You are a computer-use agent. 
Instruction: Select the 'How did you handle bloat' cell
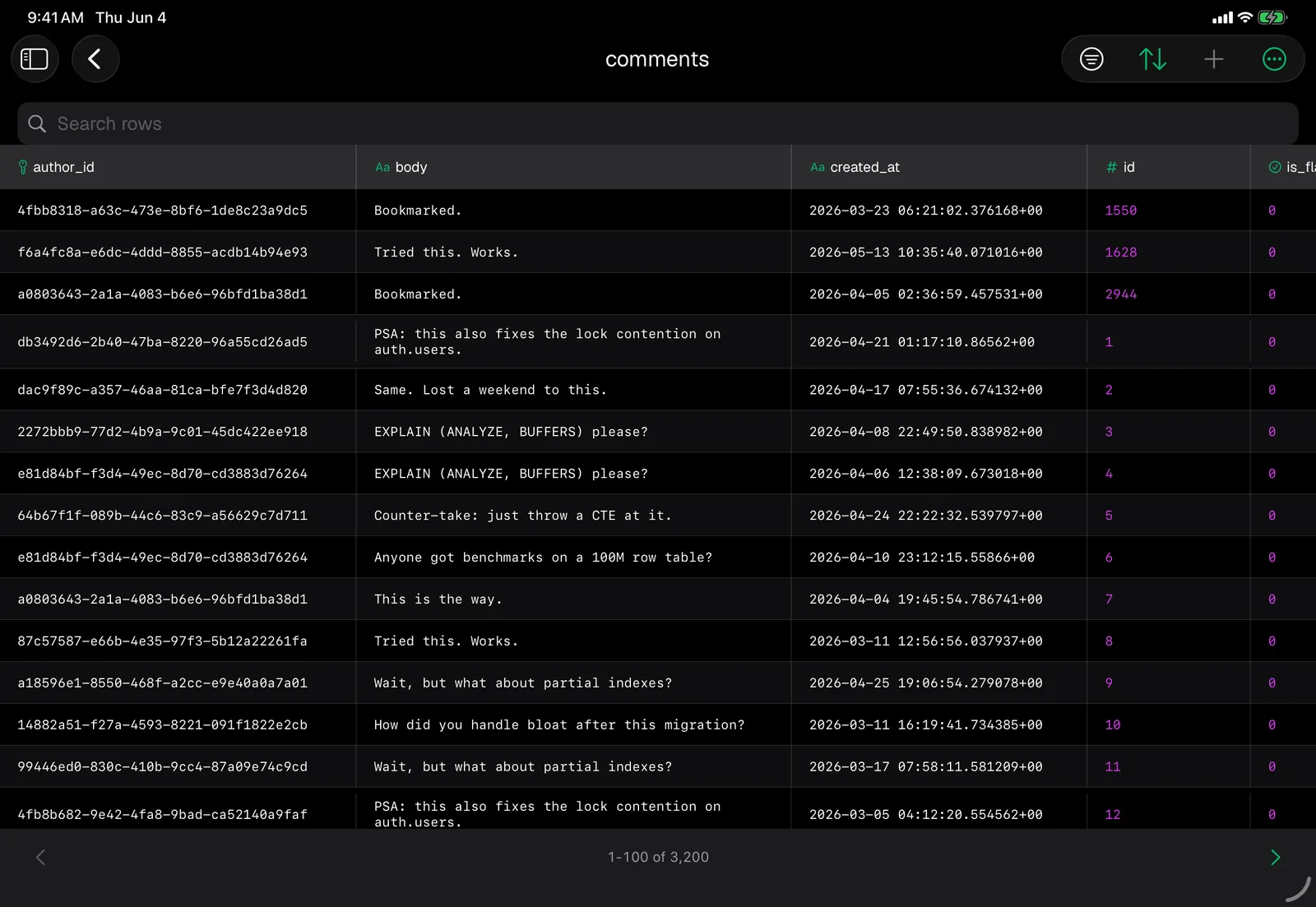point(573,724)
